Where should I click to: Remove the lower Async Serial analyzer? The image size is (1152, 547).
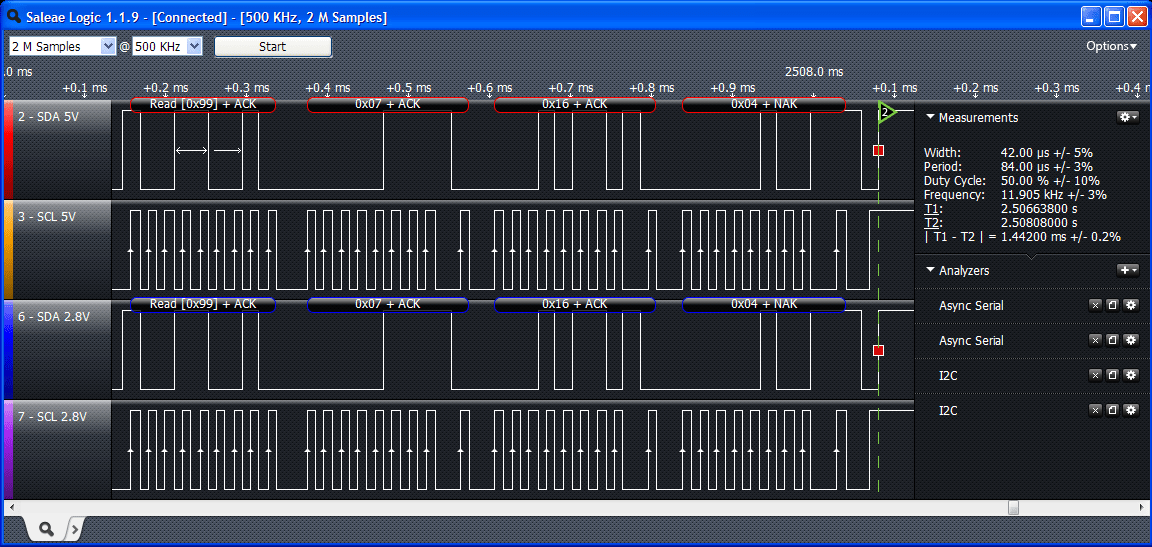click(1095, 340)
